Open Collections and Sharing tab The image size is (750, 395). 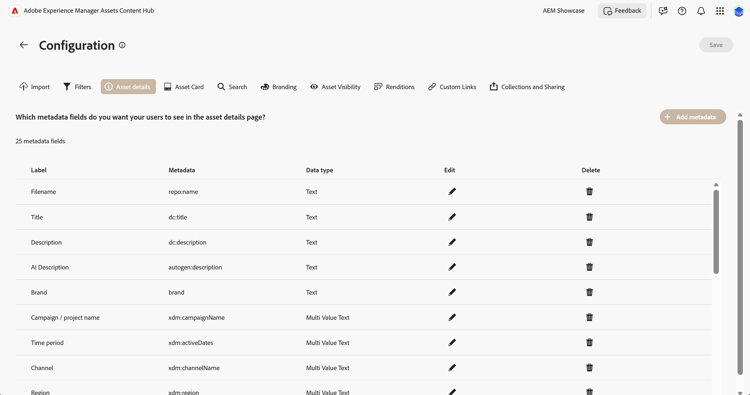527,87
